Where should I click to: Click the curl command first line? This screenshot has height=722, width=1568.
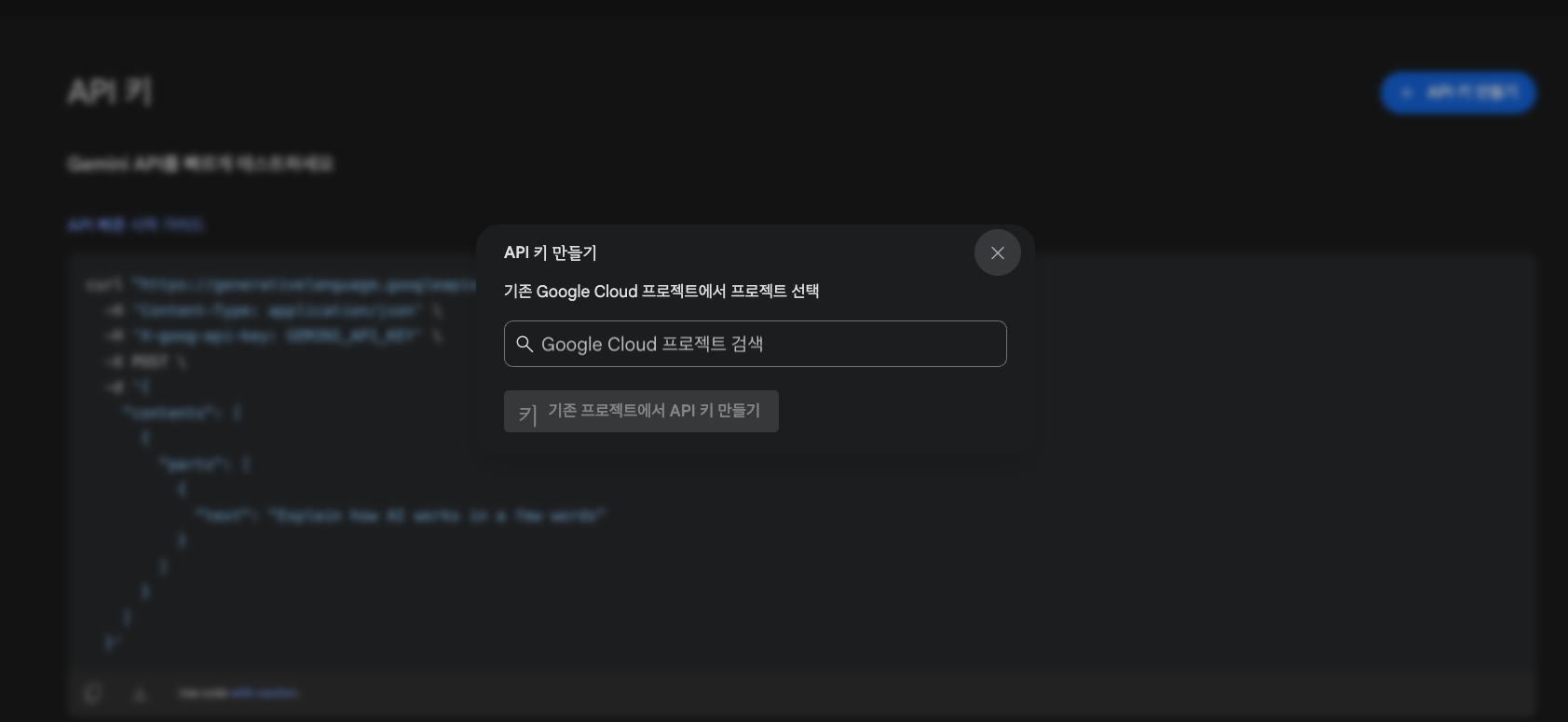tap(280, 285)
